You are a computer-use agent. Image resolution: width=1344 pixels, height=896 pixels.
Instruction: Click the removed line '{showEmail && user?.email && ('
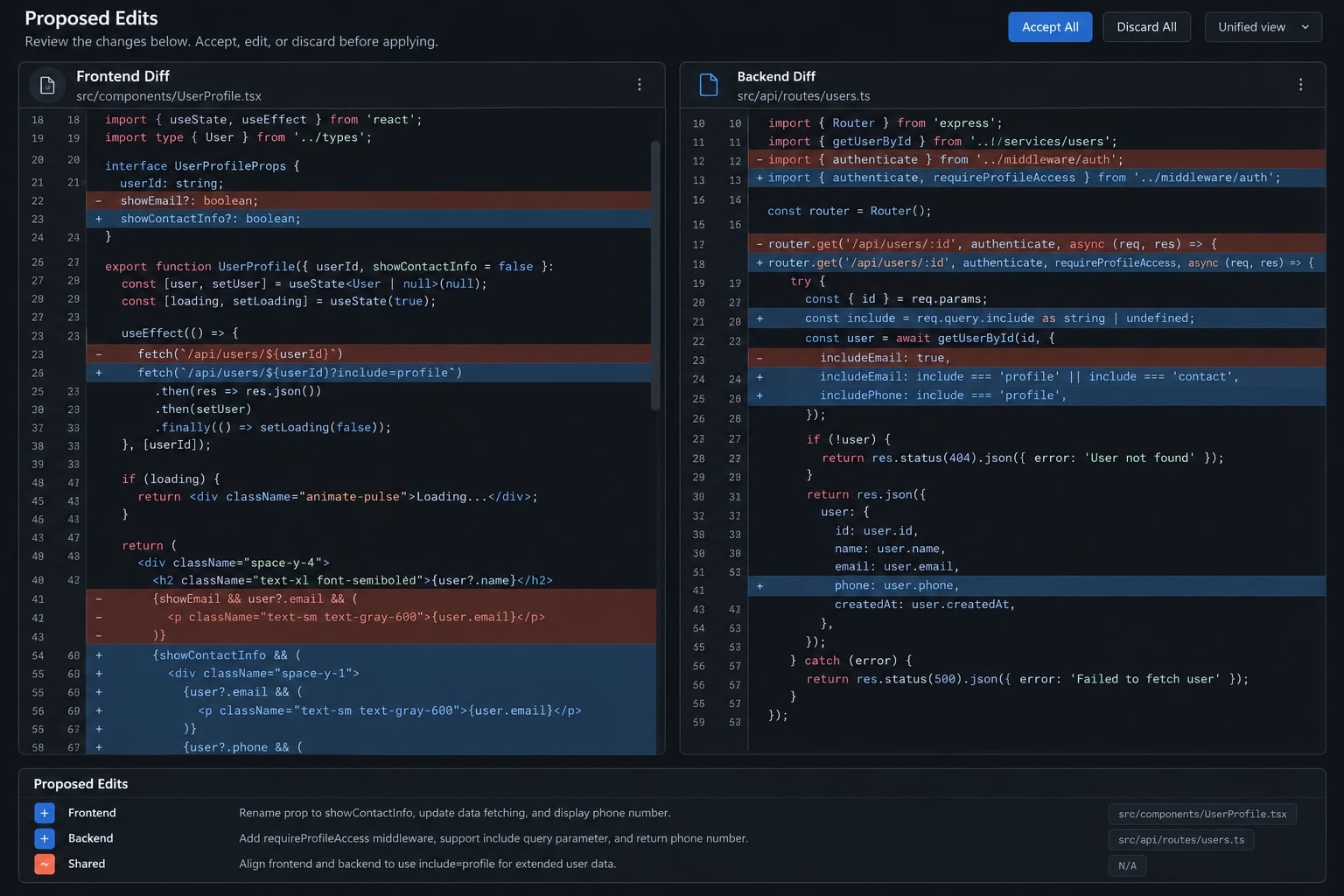point(371,598)
